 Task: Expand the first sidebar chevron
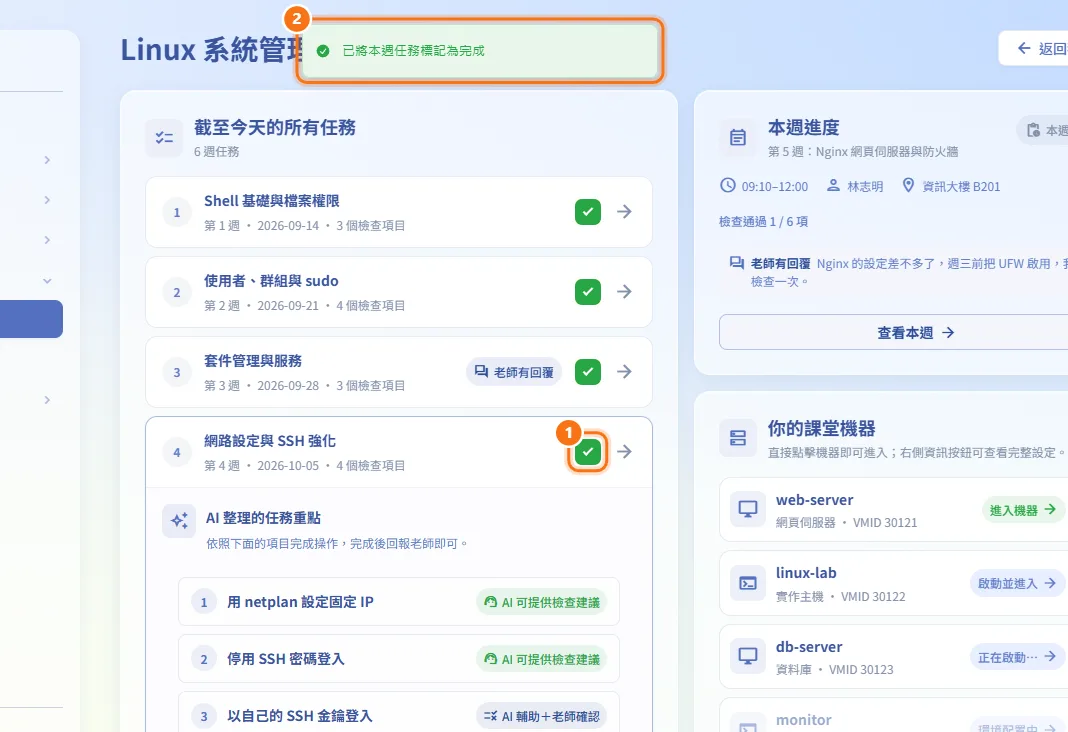47,160
